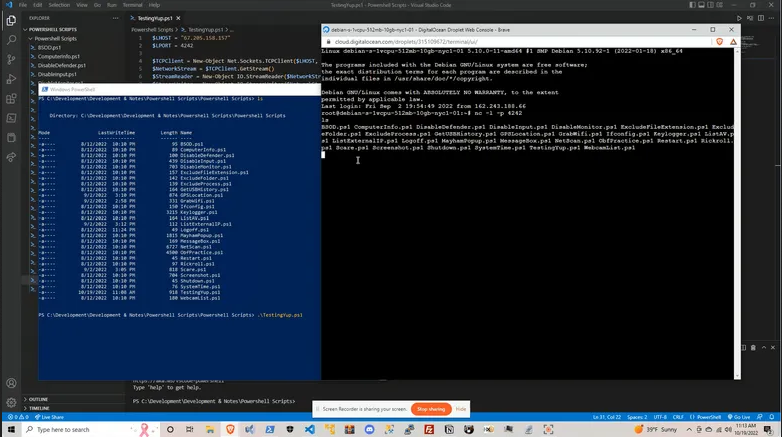Image resolution: width=782 pixels, height=437 pixels.
Task: Open the Source Control view in VS Code
Action: tap(11, 59)
